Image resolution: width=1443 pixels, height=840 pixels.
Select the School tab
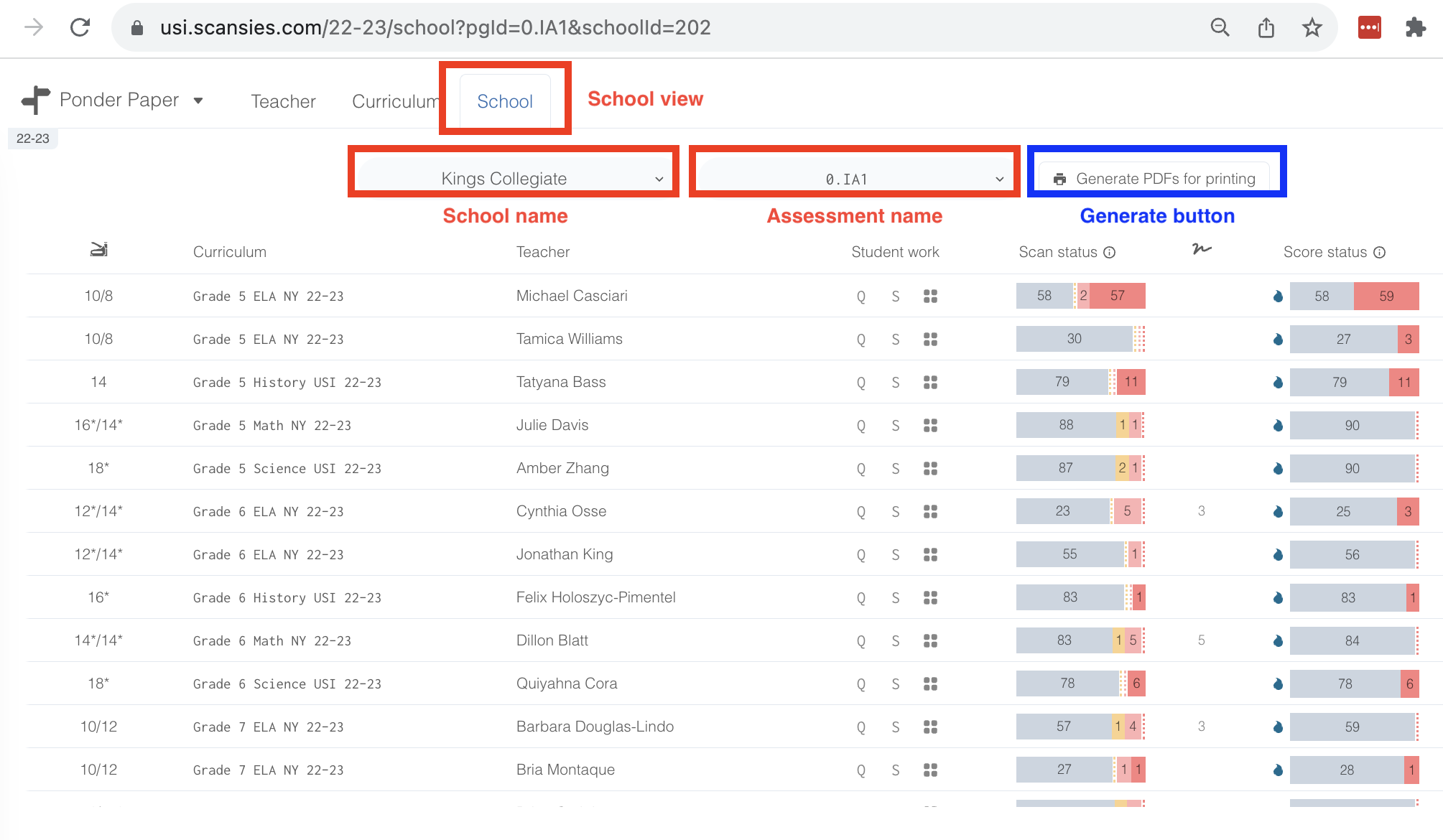coord(505,101)
